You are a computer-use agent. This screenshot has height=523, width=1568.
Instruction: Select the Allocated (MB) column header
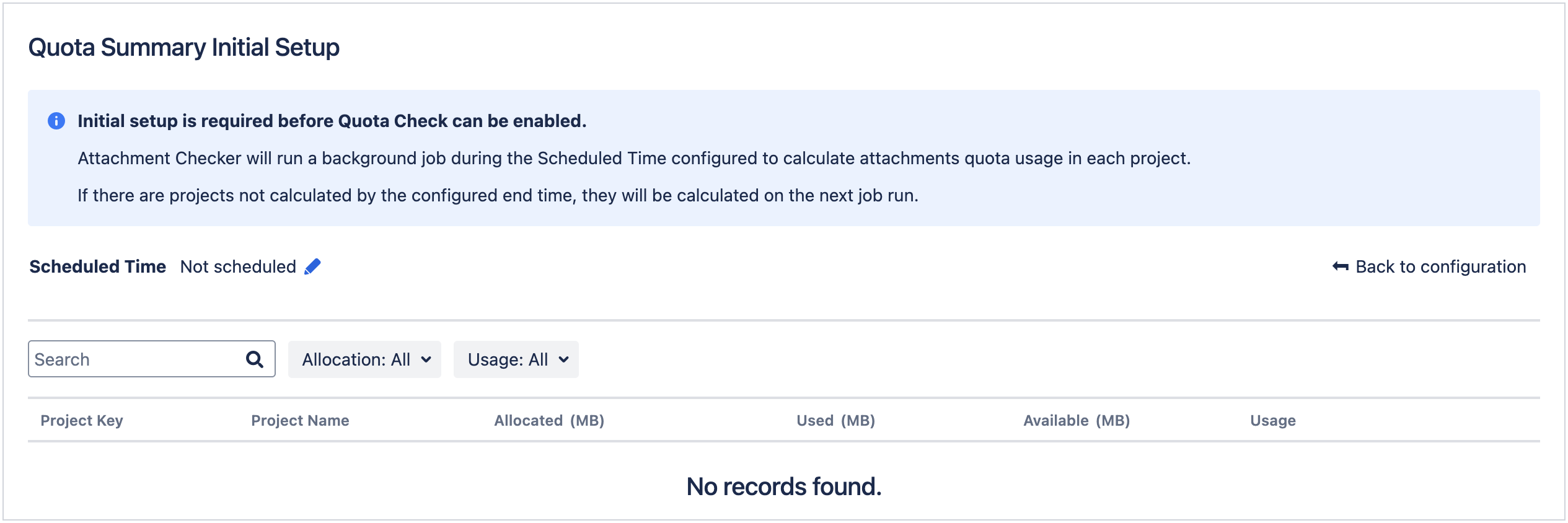click(548, 420)
